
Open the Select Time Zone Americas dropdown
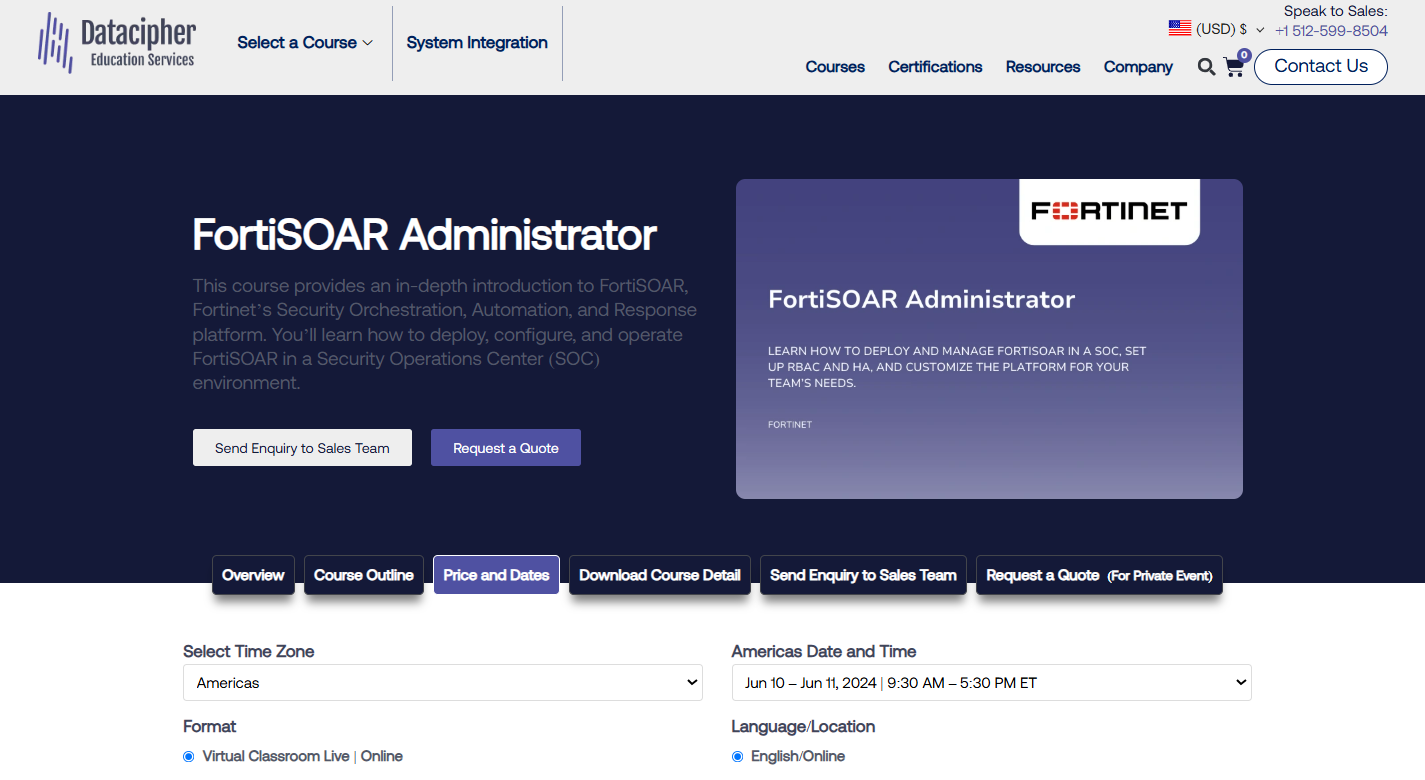[x=443, y=683]
